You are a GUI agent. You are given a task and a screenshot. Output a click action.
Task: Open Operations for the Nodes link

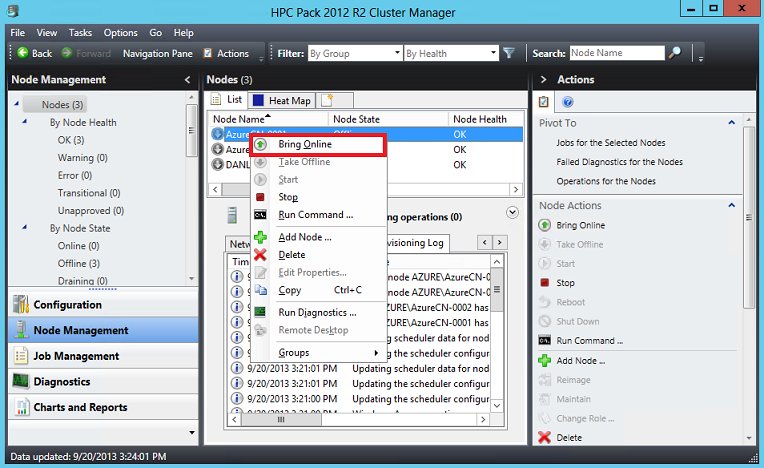[x=606, y=181]
